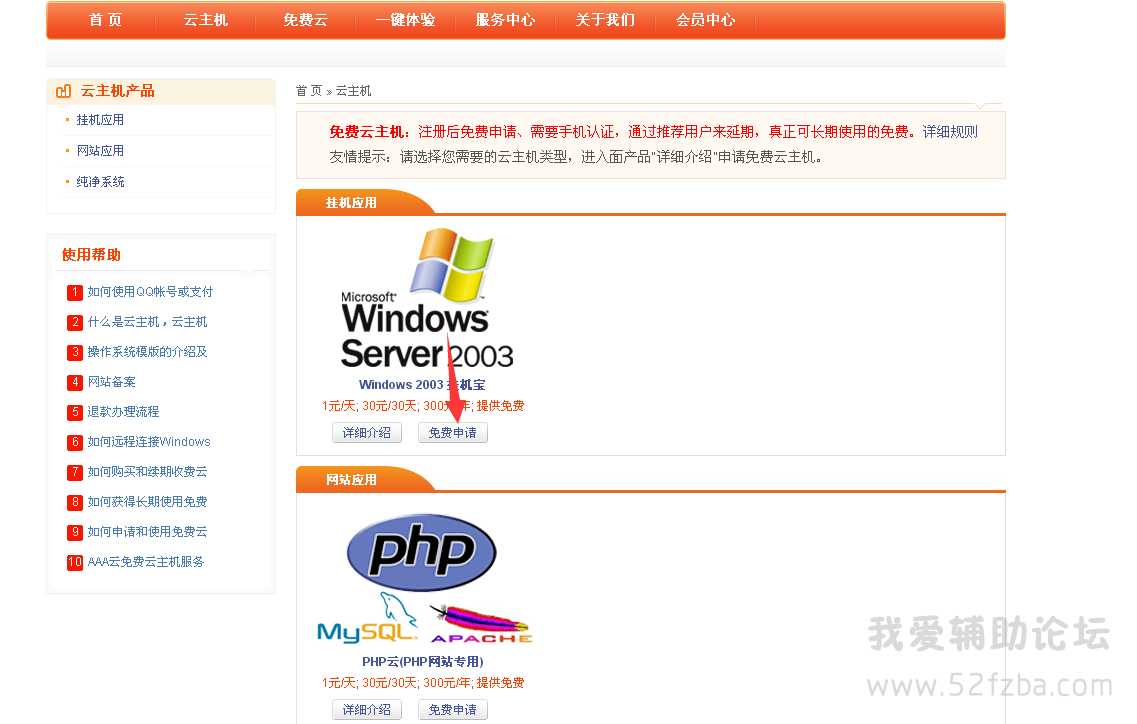The image size is (1137, 724).
Task: Select 纯净系统 in the sidebar product list
Action: coord(100,182)
